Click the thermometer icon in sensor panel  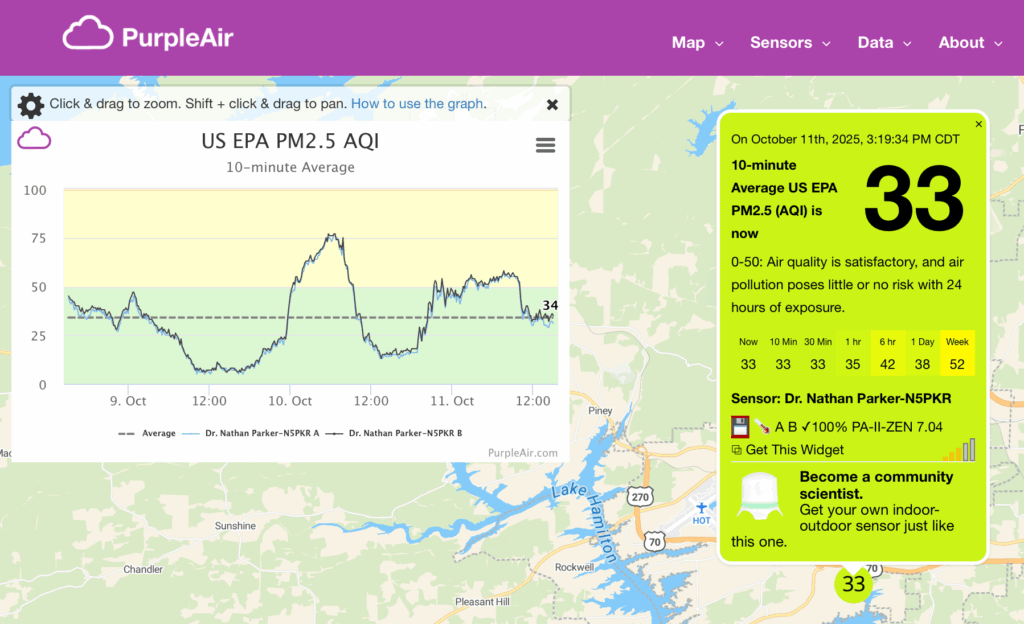pyautogui.click(x=761, y=427)
